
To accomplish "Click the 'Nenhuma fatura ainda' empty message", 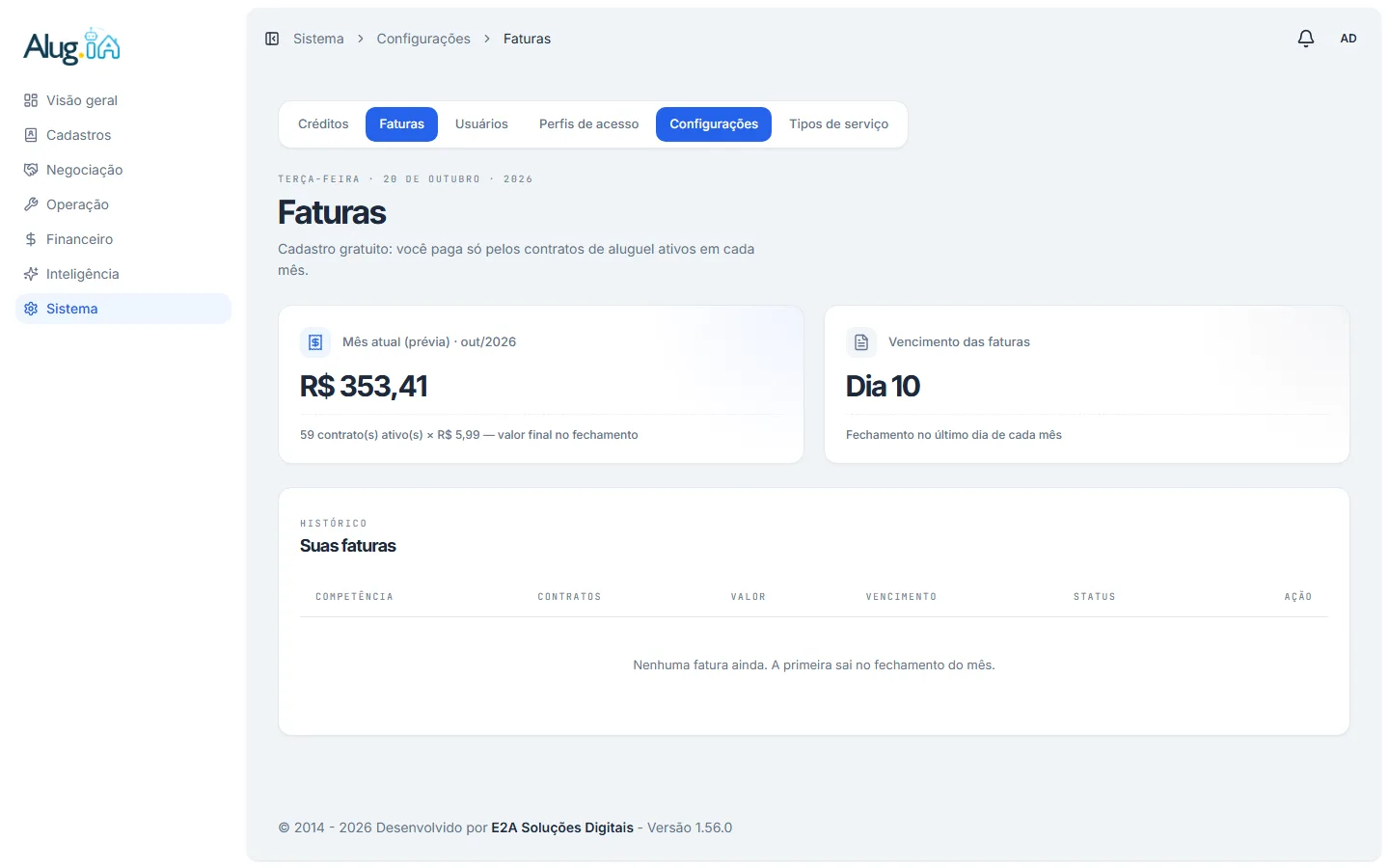I will [x=814, y=665].
